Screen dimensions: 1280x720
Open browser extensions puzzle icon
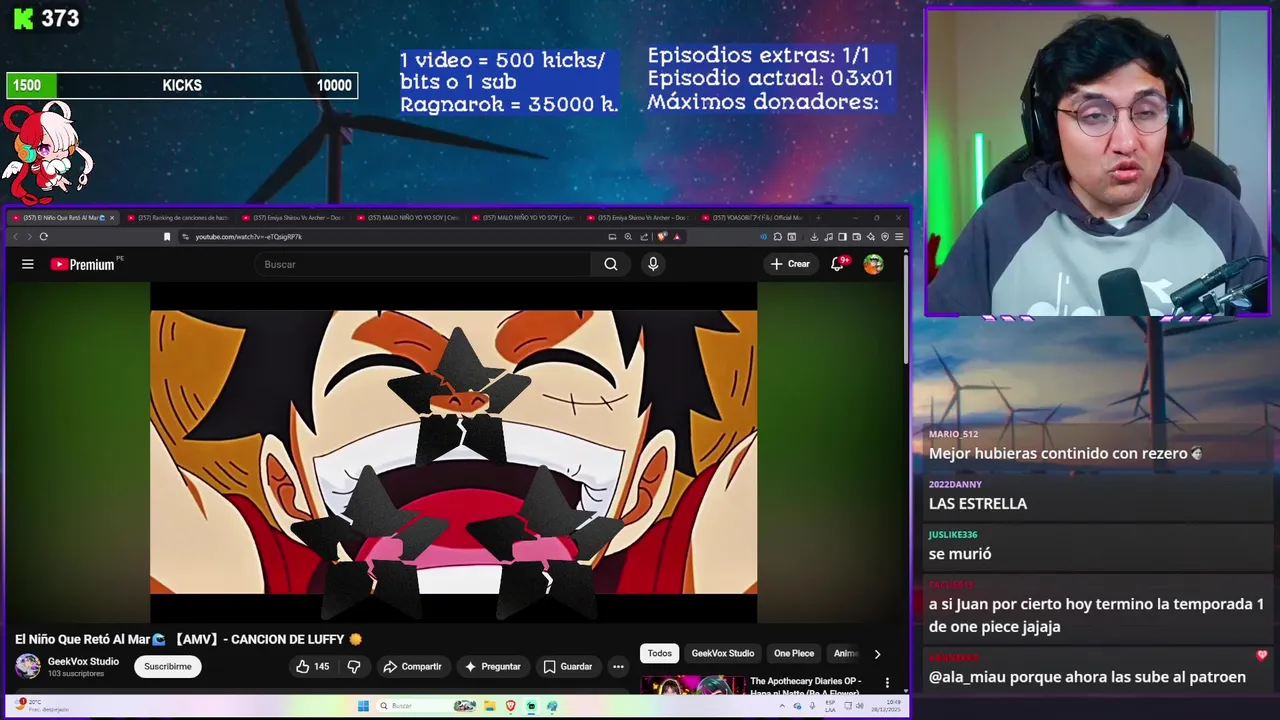point(778,237)
